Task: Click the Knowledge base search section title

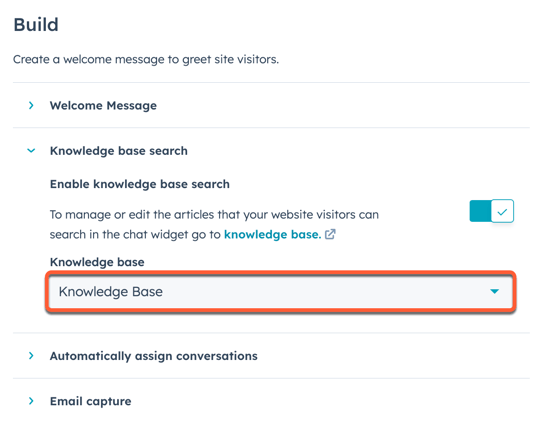Action: (119, 151)
